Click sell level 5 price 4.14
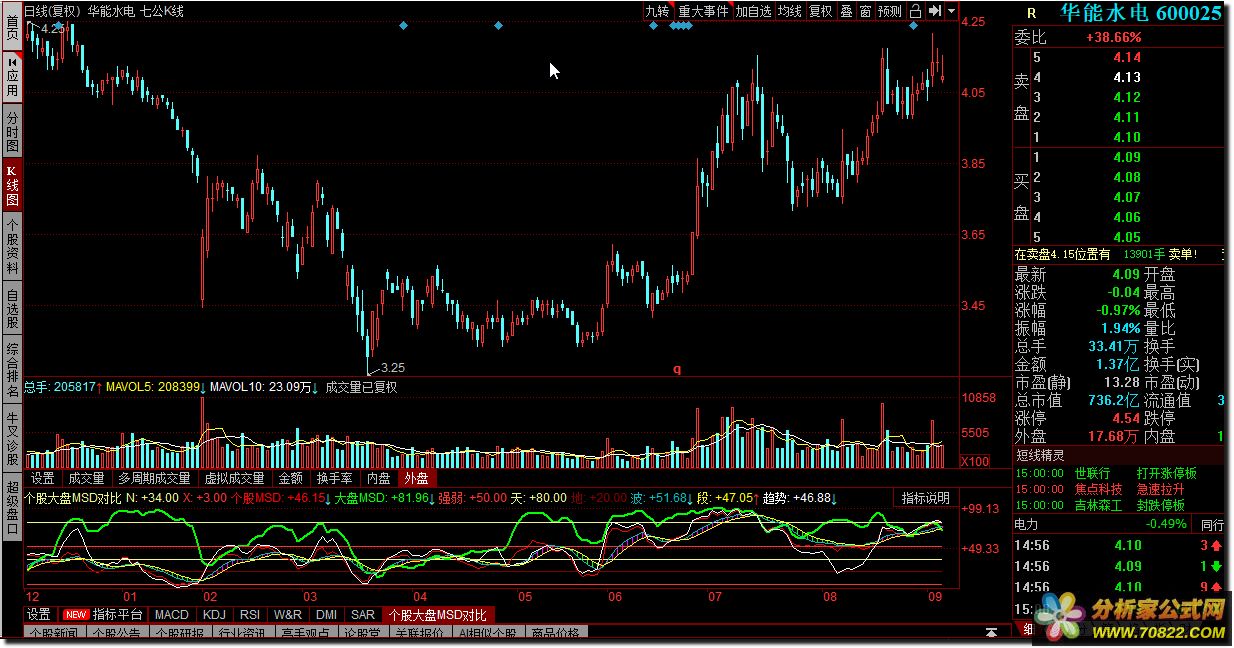 (1126, 57)
